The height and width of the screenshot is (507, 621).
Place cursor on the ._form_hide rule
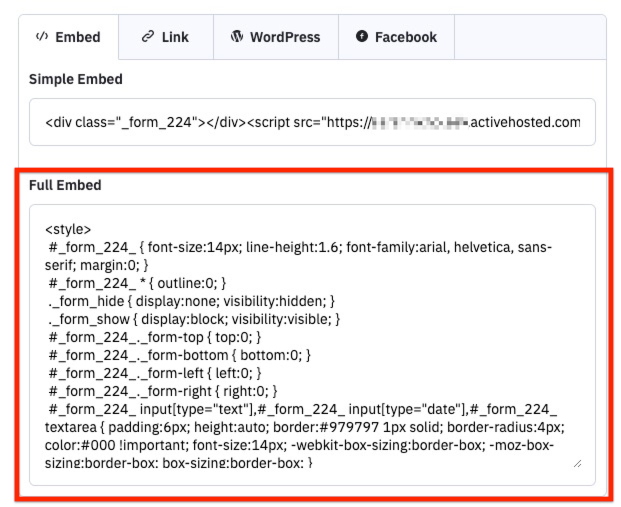[x=190, y=301]
